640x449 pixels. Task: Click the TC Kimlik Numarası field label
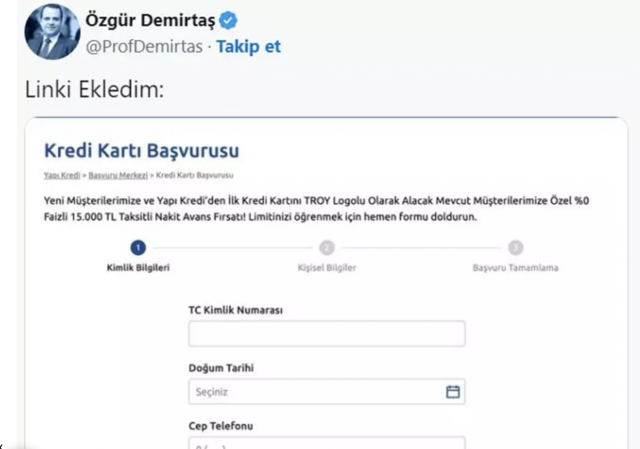[x=236, y=310]
